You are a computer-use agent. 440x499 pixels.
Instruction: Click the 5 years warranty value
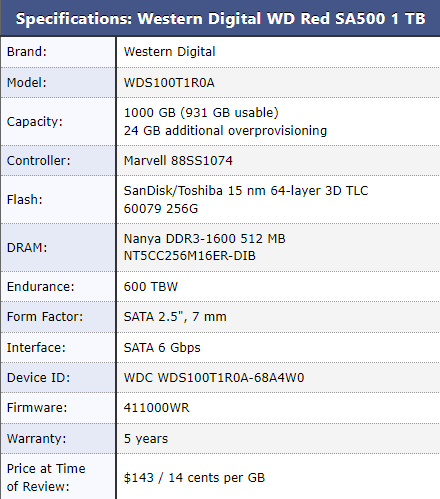pos(146,439)
